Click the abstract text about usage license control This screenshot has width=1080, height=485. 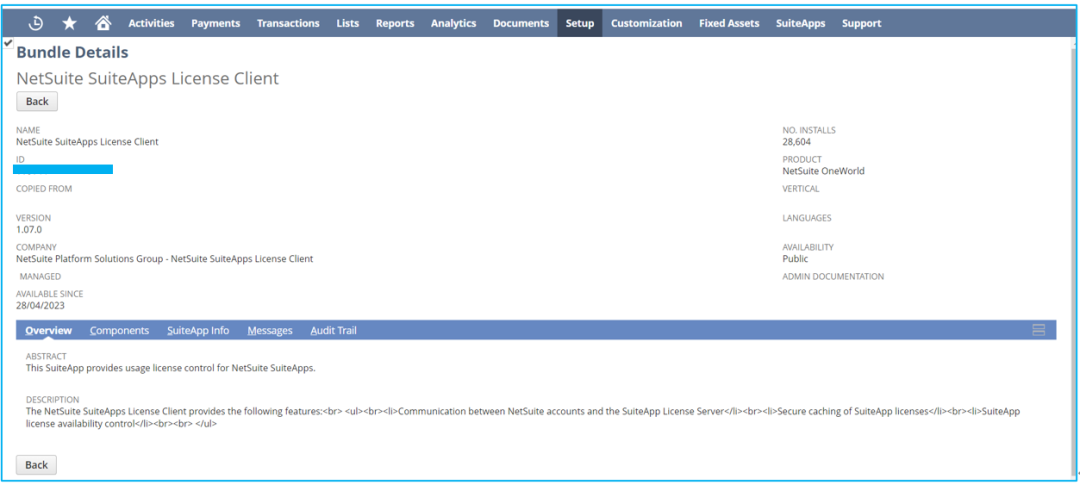click(x=170, y=368)
